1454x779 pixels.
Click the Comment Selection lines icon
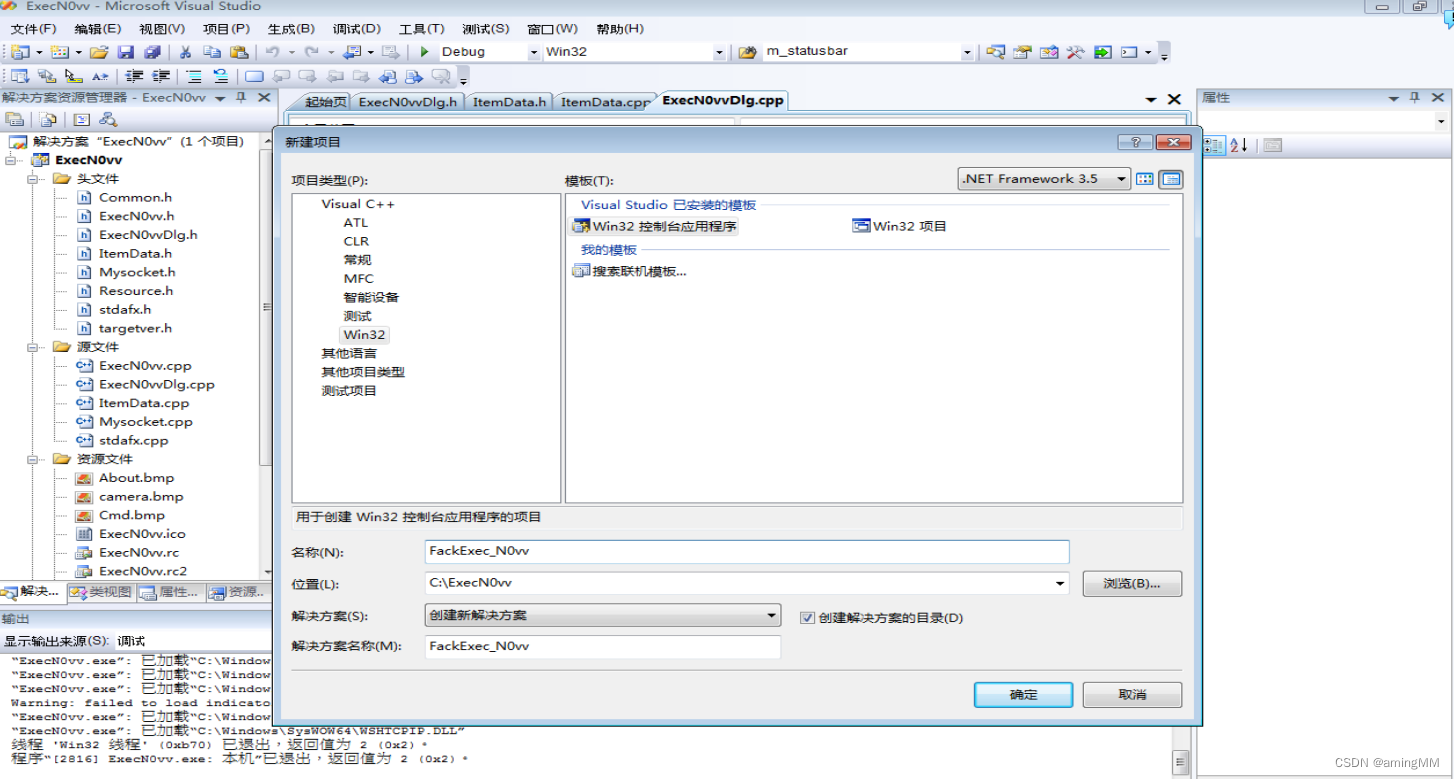195,76
